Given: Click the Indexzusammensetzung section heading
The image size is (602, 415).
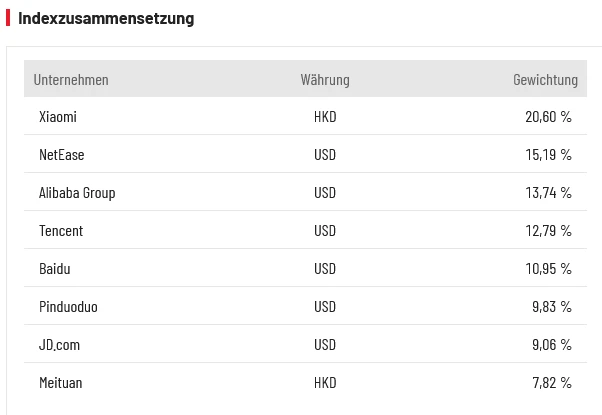Looking at the screenshot, I should [106, 19].
